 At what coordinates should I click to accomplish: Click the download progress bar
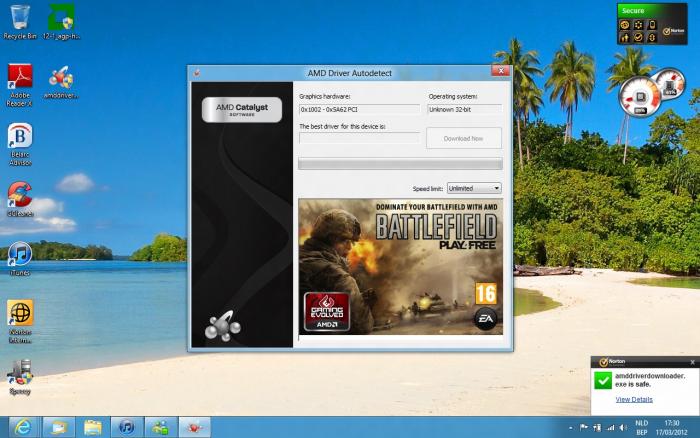click(400, 164)
